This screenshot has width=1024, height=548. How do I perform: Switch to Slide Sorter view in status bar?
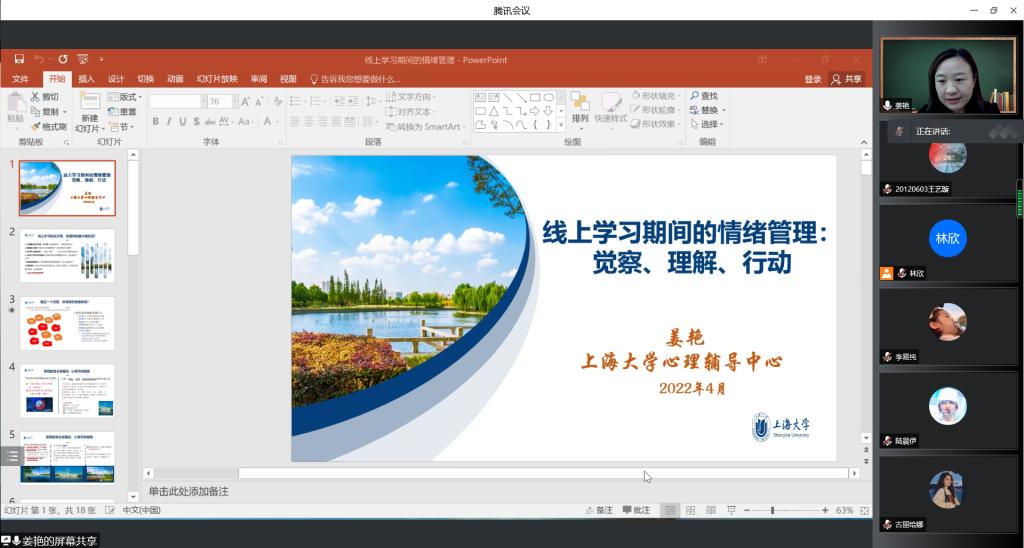690,511
